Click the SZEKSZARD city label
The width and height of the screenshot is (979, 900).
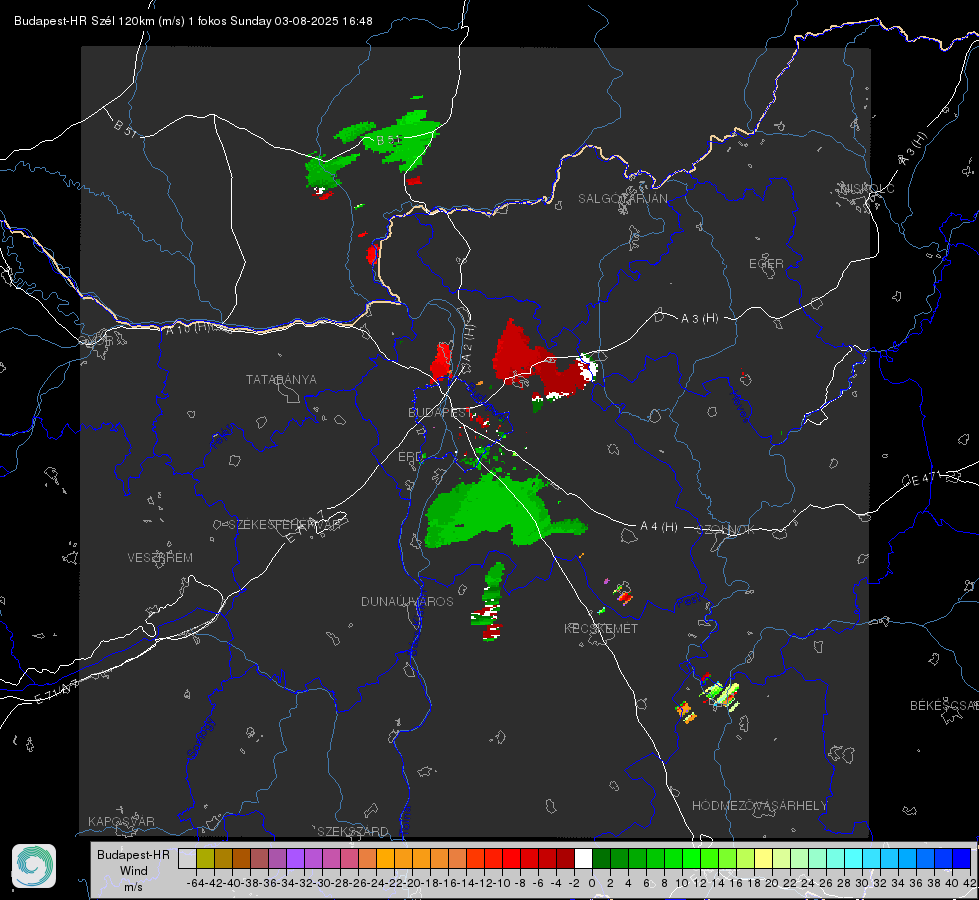(x=353, y=831)
